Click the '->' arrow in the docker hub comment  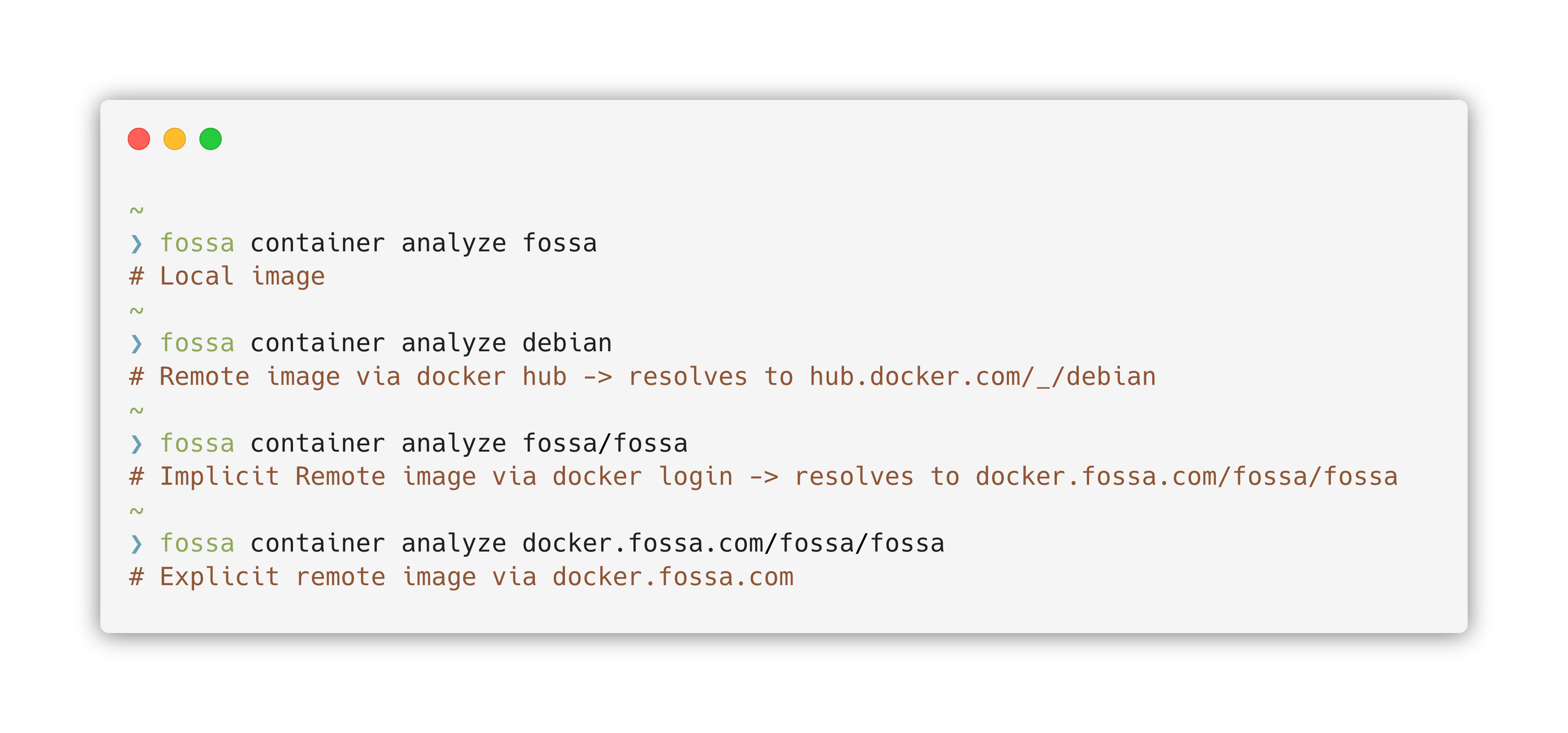click(598, 377)
